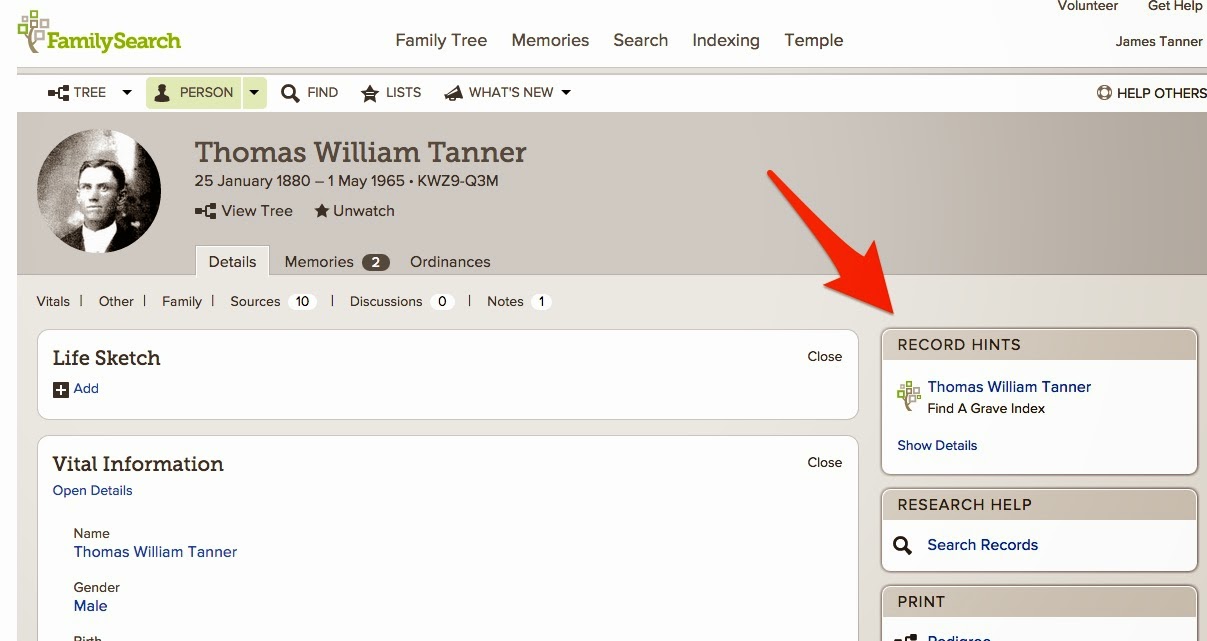Click the Find A Grave Index text
Screen dimensions: 1207x641
(986, 408)
